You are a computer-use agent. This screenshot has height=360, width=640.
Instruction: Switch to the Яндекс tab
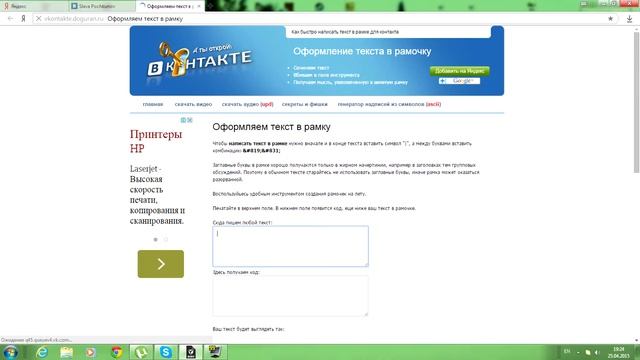click(34, 6)
